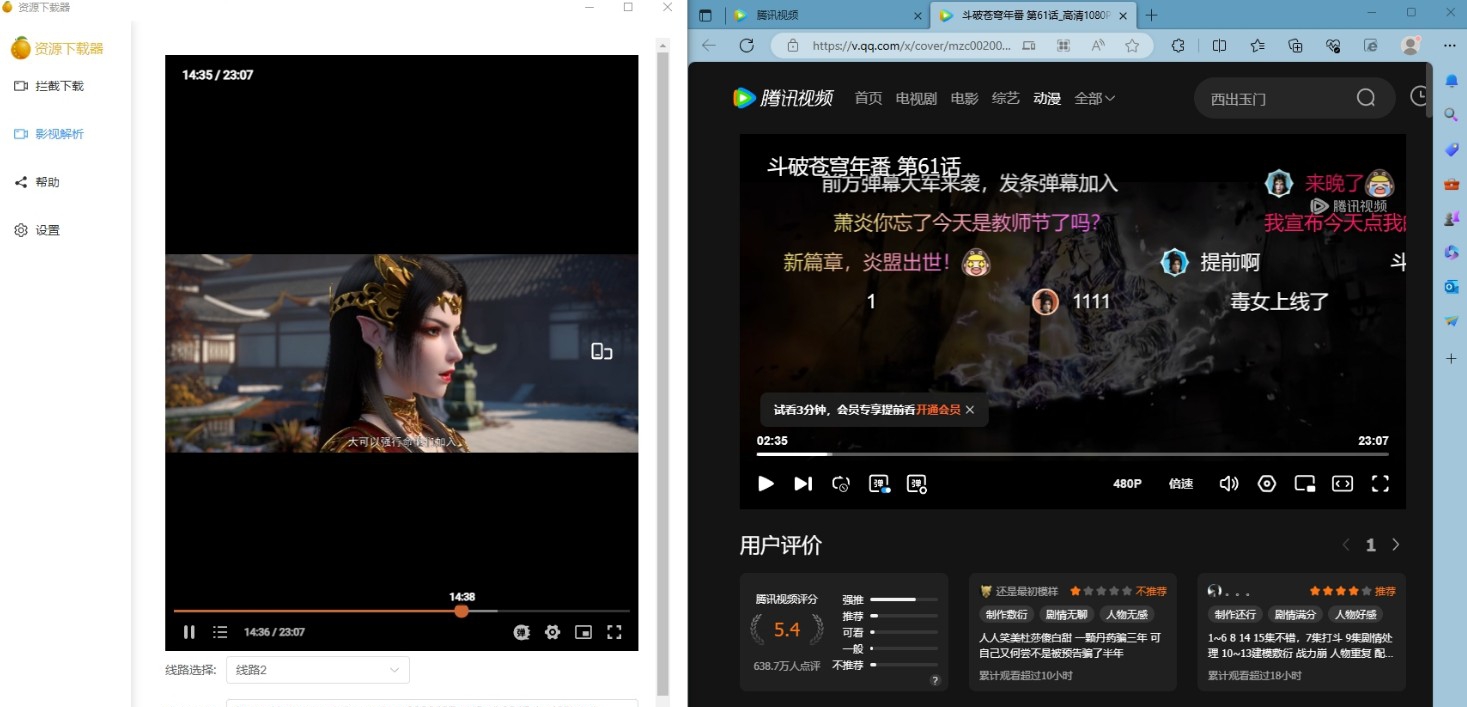Pause the video in 资源下载器 player

(189, 632)
